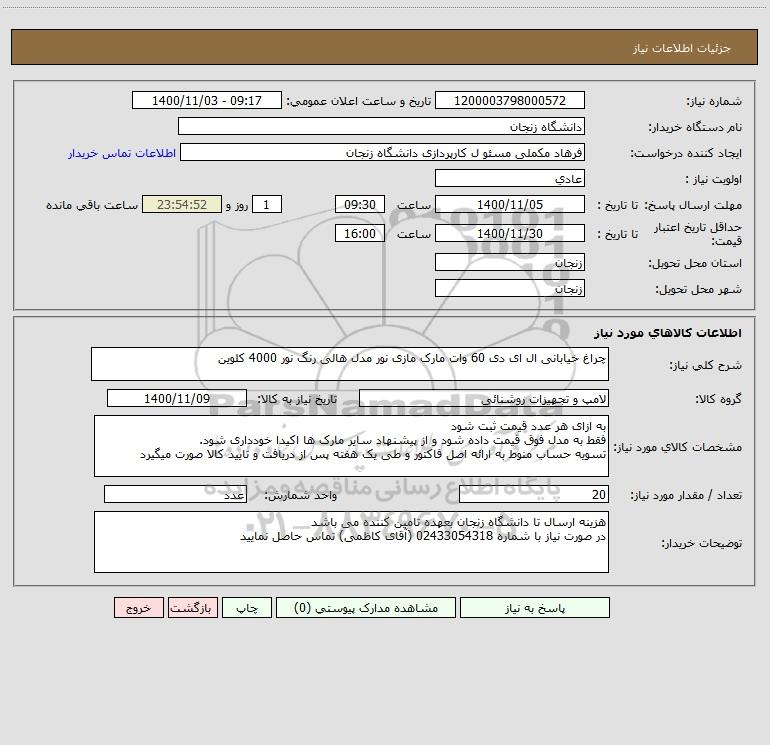Click unit of measure field عدد
770x745 pixels.
175,494
